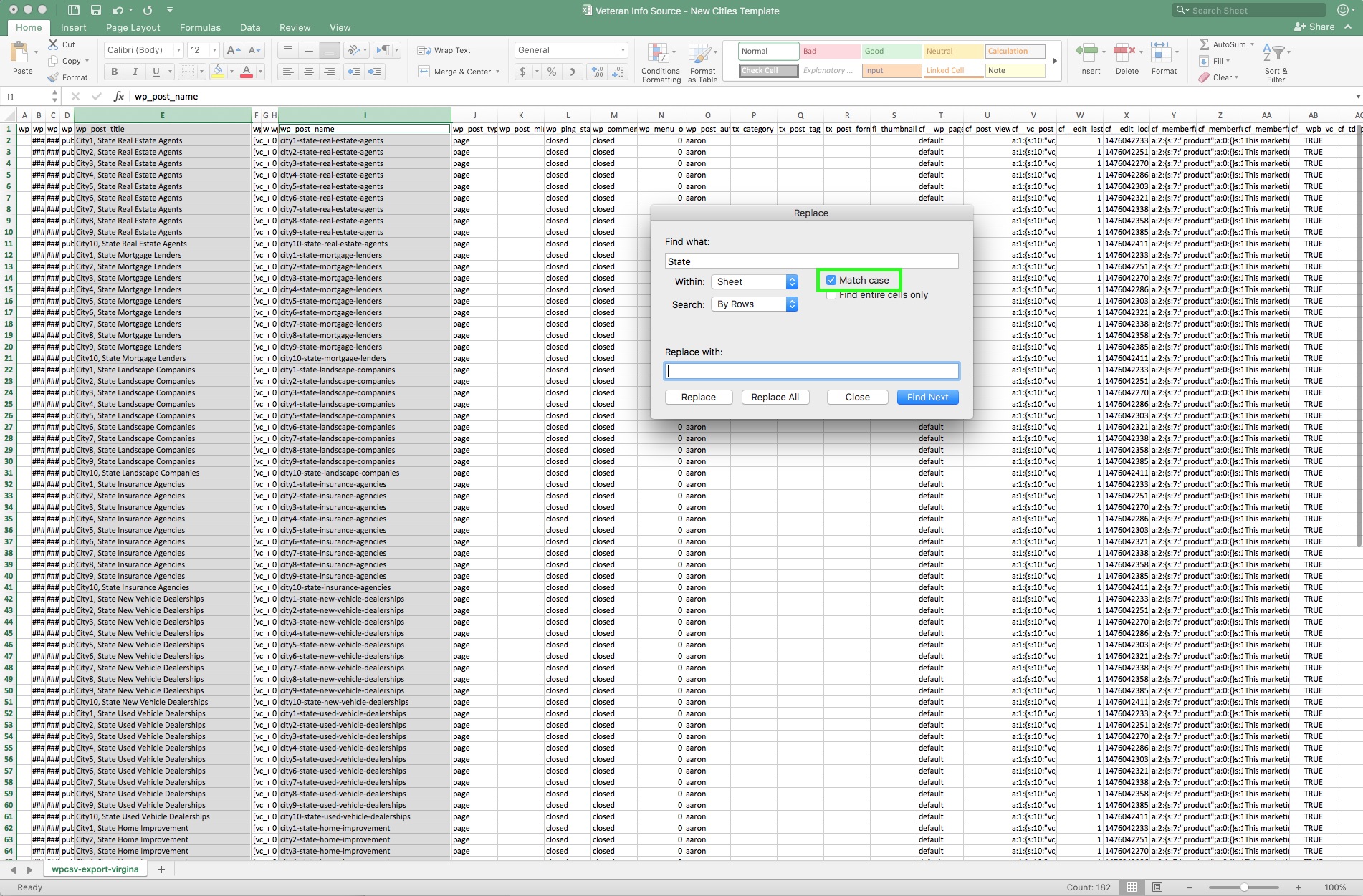The height and width of the screenshot is (896, 1363).
Task: Toggle the Match case checkbox
Action: point(831,280)
